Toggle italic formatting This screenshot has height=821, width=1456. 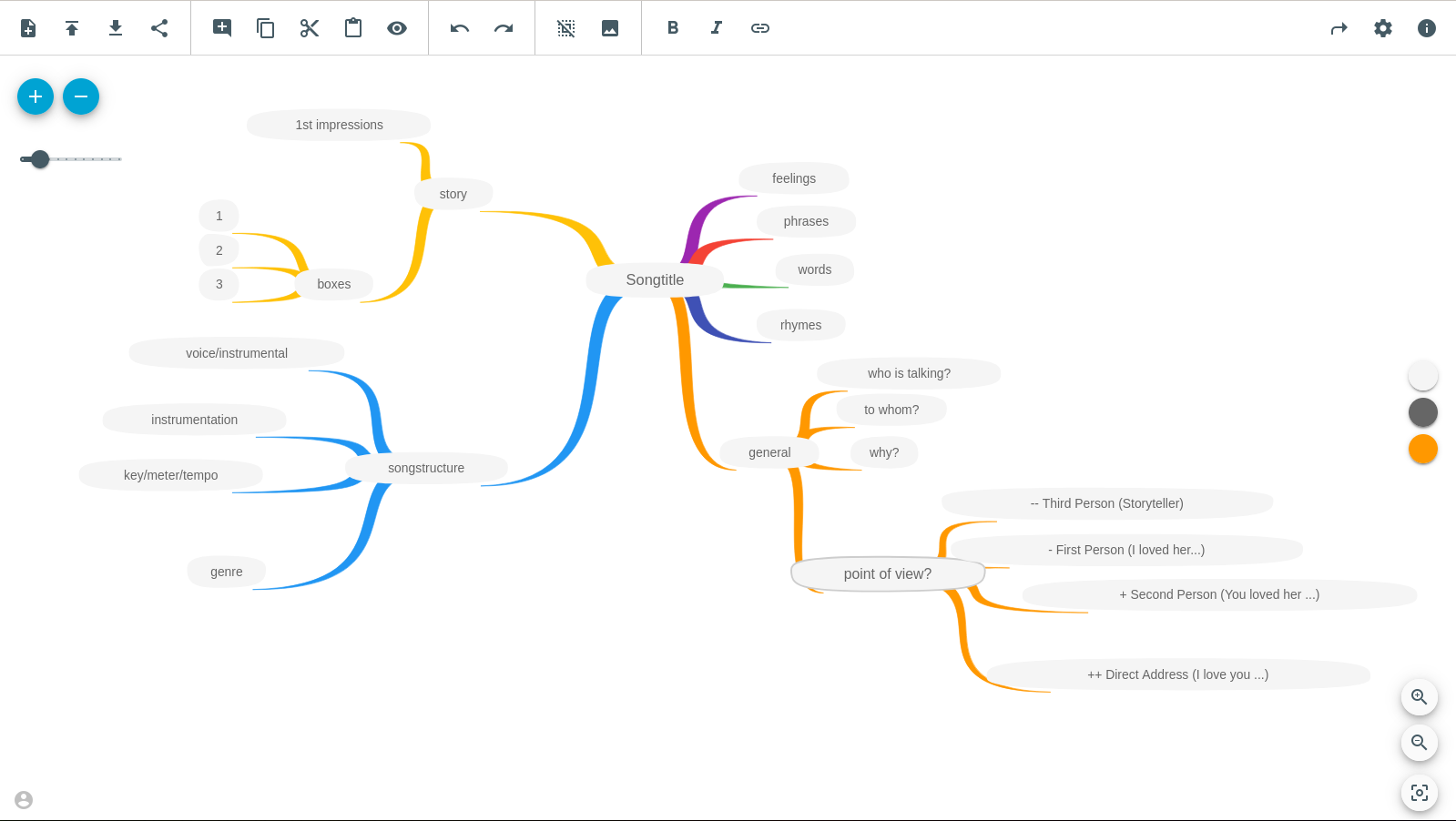[717, 28]
